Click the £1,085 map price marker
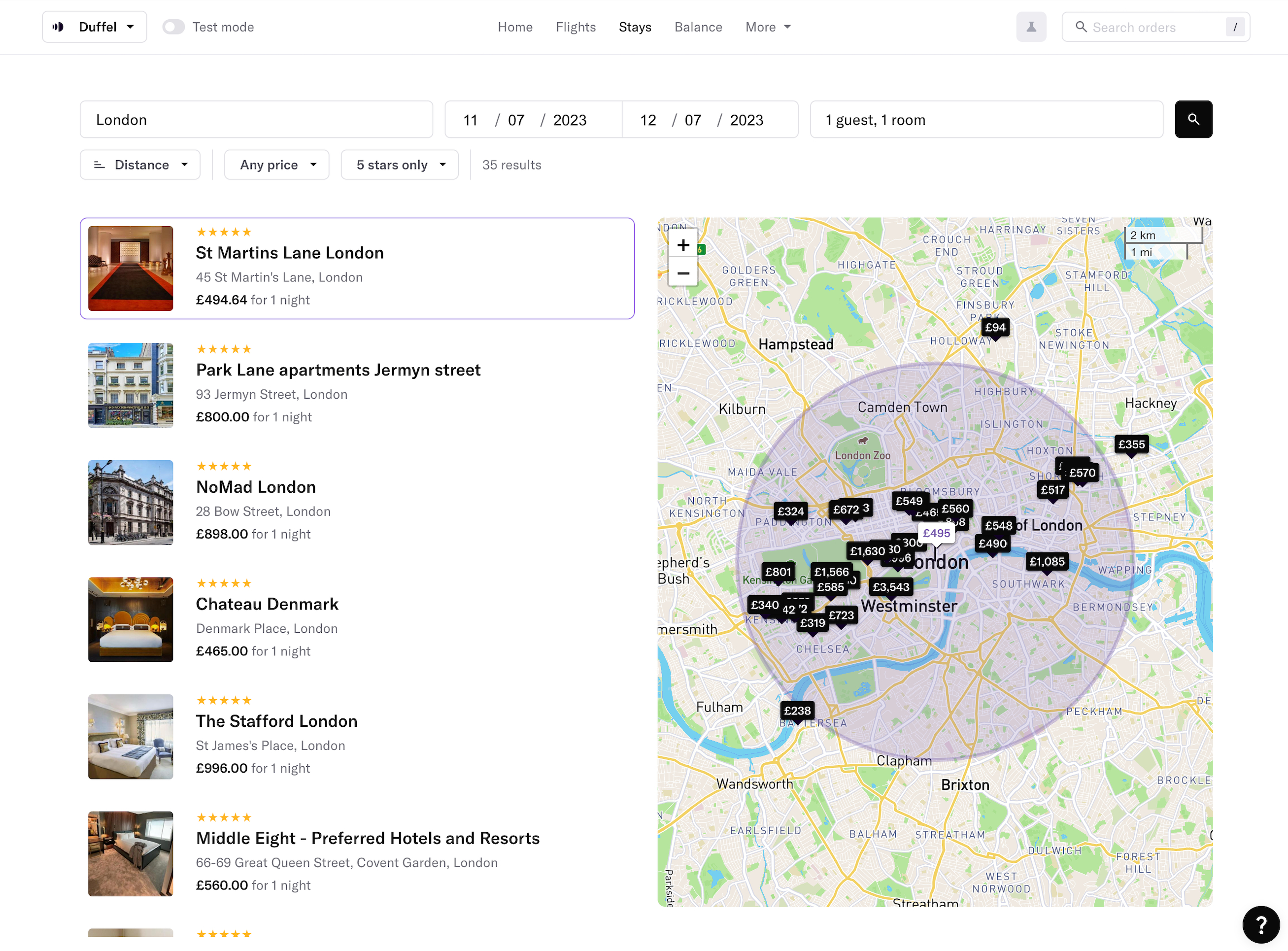Screen dimensions: 1288x951 pos(1046,561)
